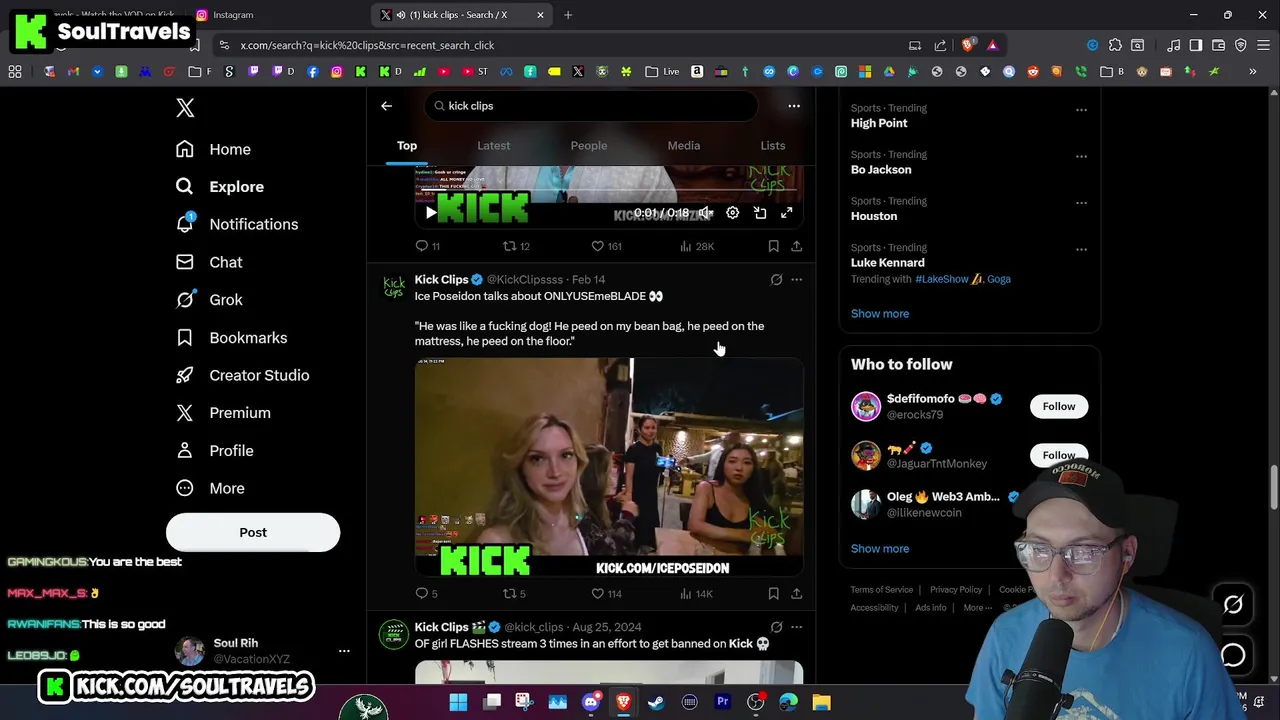
Task: Open more options for Bo Jackson trend
Action: (1081, 156)
